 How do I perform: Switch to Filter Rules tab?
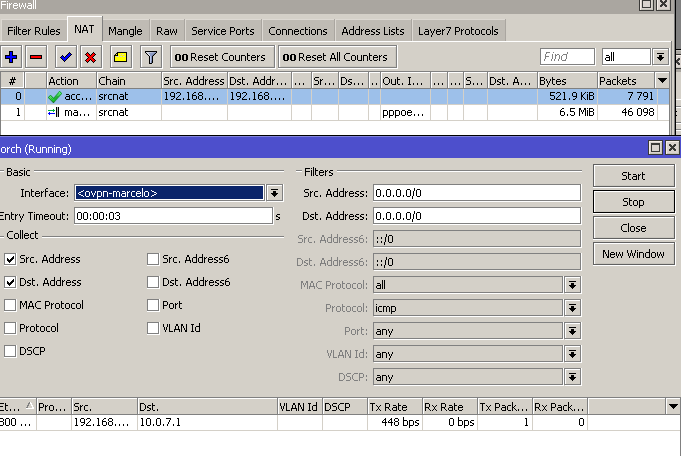pyautogui.click(x=34, y=31)
